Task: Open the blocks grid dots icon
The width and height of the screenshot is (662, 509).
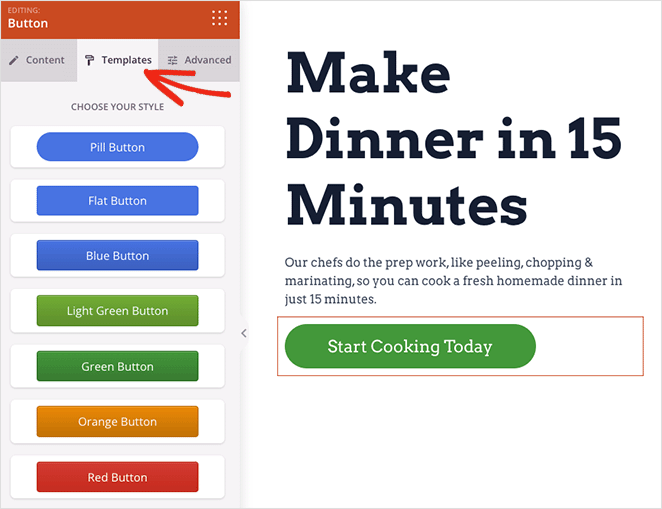Action: (x=220, y=18)
